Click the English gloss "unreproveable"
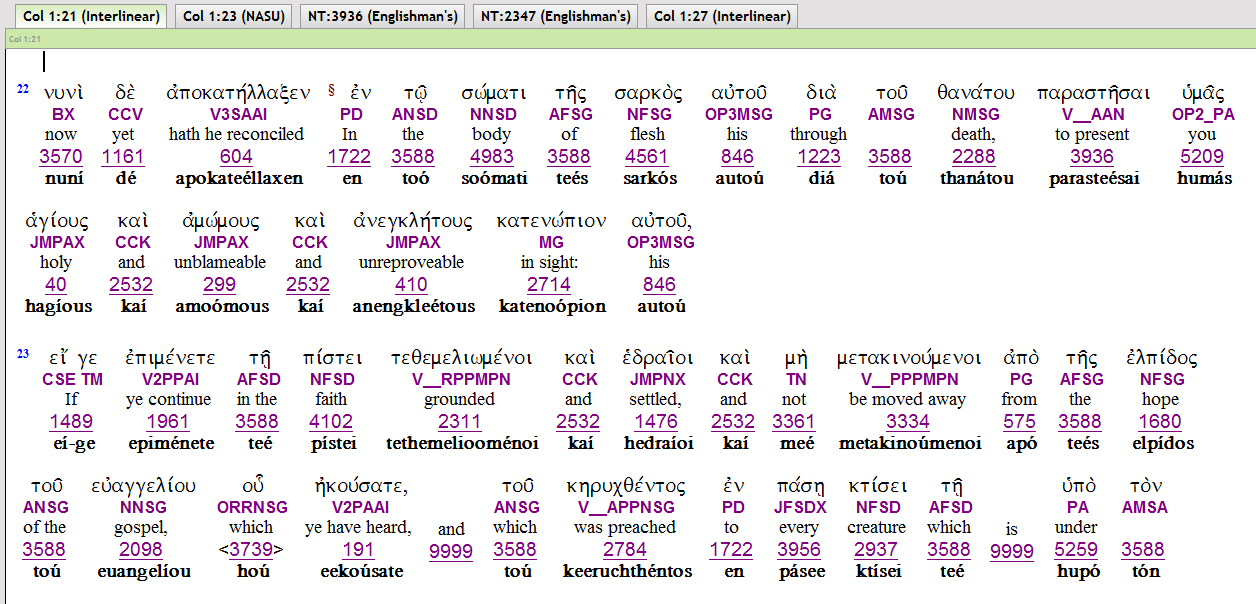The height and width of the screenshot is (604, 1256). tap(411, 262)
